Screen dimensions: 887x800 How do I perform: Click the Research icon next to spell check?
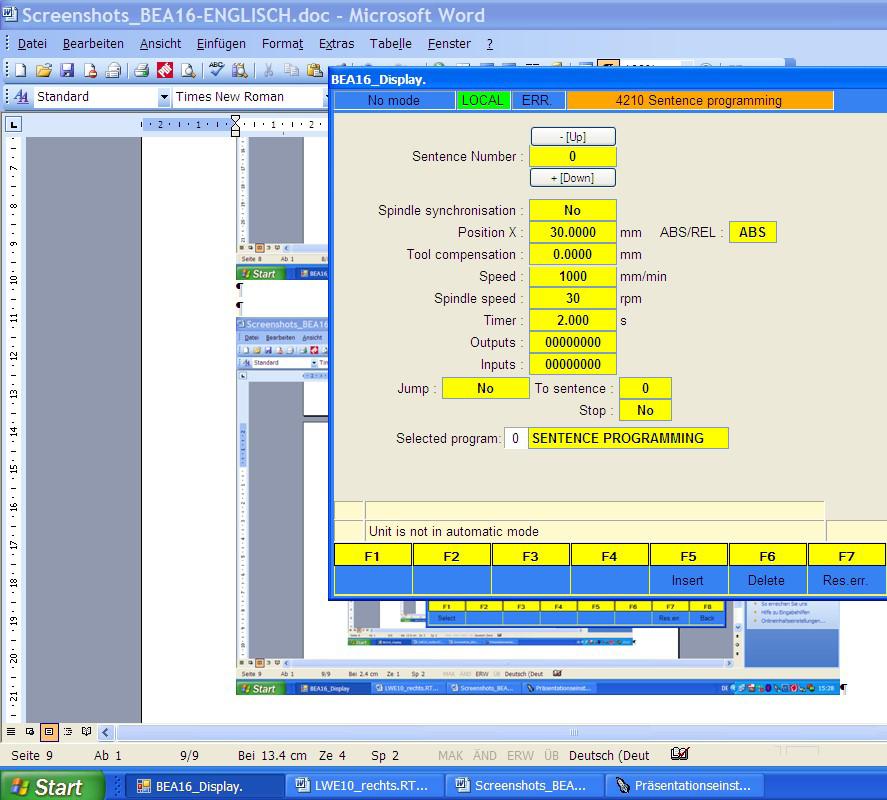pyautogui.click(x=239, y=70)
